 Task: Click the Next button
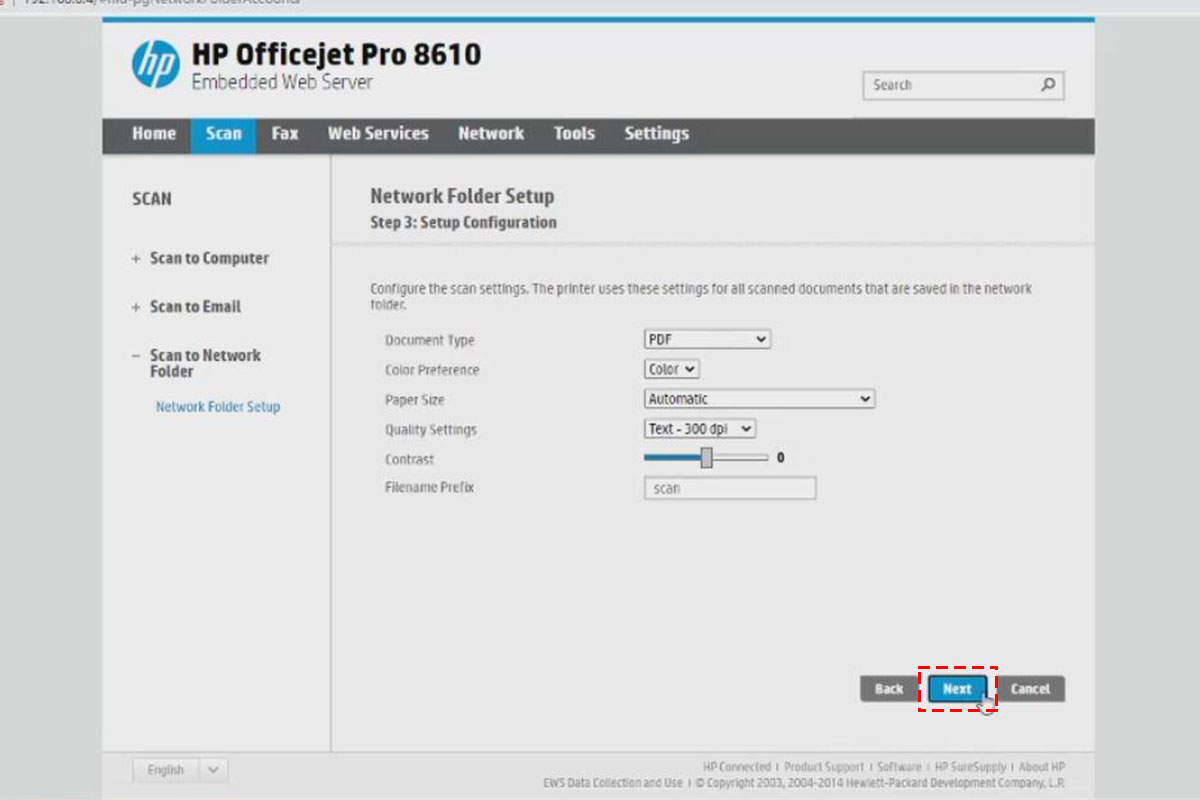point(957,689)
